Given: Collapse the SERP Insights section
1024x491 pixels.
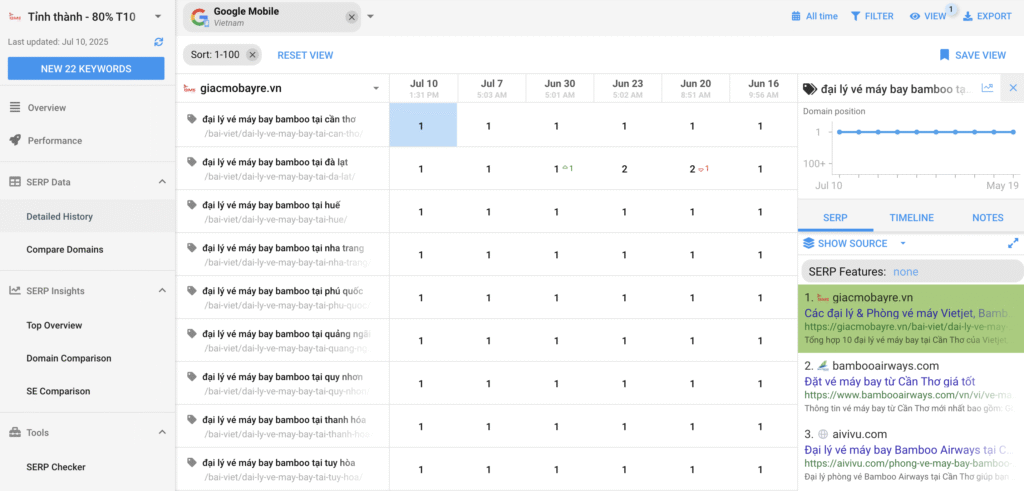Looking at the screenshot, I should (x=163, y=291).
